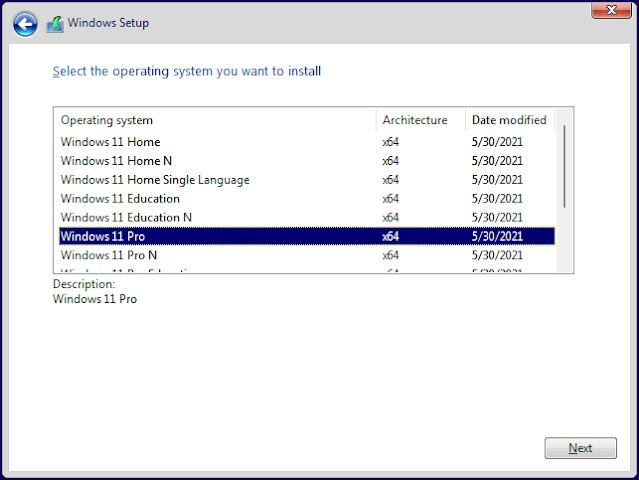Click x64 cell in Windows 11 Education row
Screen dimensions: 639x480
coord(390,198)
